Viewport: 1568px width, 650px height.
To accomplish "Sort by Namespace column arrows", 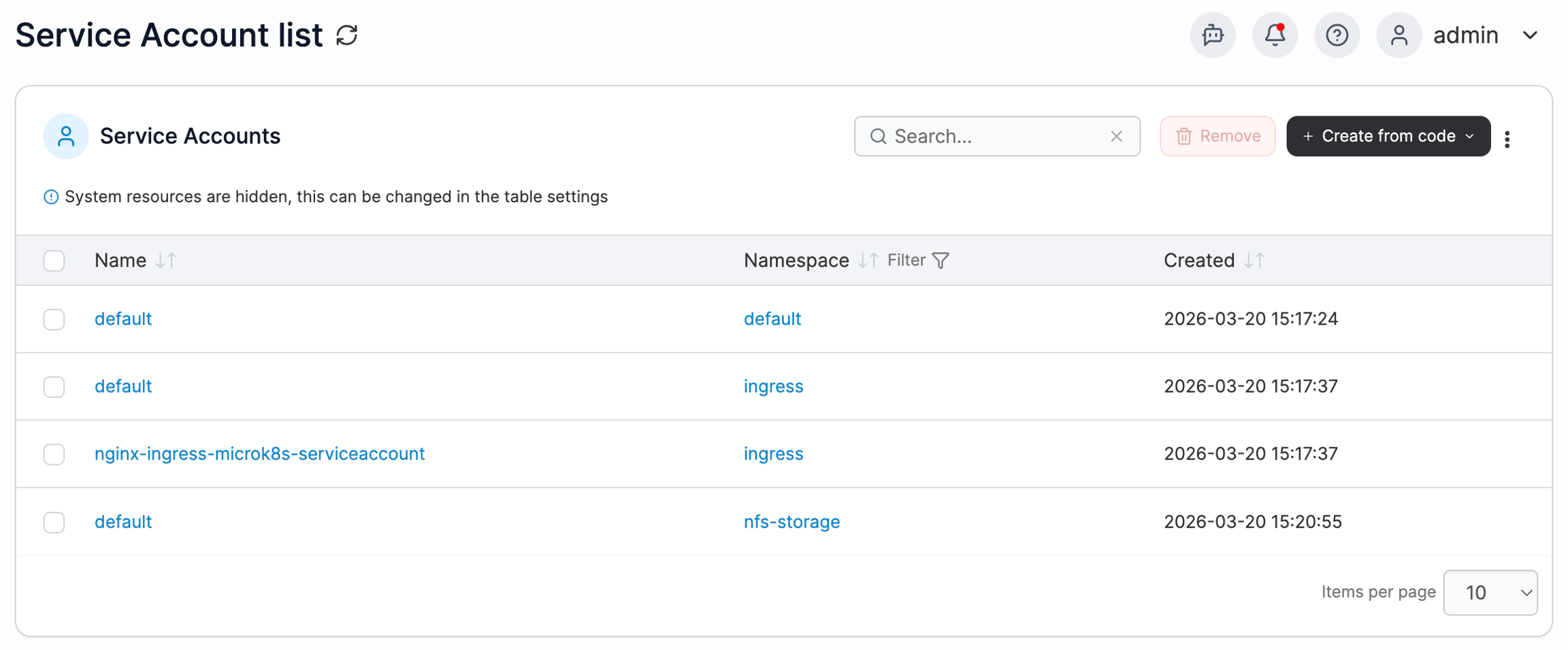I will click(x=868, y=260).
